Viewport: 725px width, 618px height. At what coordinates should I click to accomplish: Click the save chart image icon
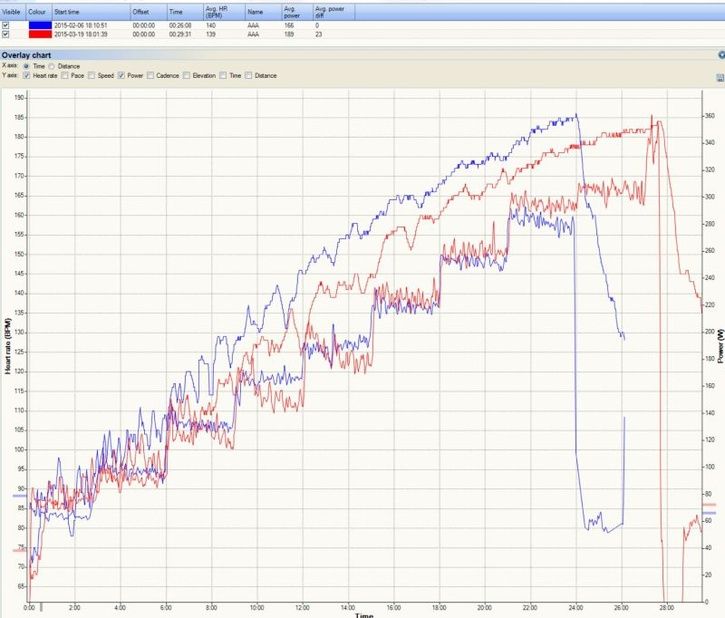pos(720,76)
